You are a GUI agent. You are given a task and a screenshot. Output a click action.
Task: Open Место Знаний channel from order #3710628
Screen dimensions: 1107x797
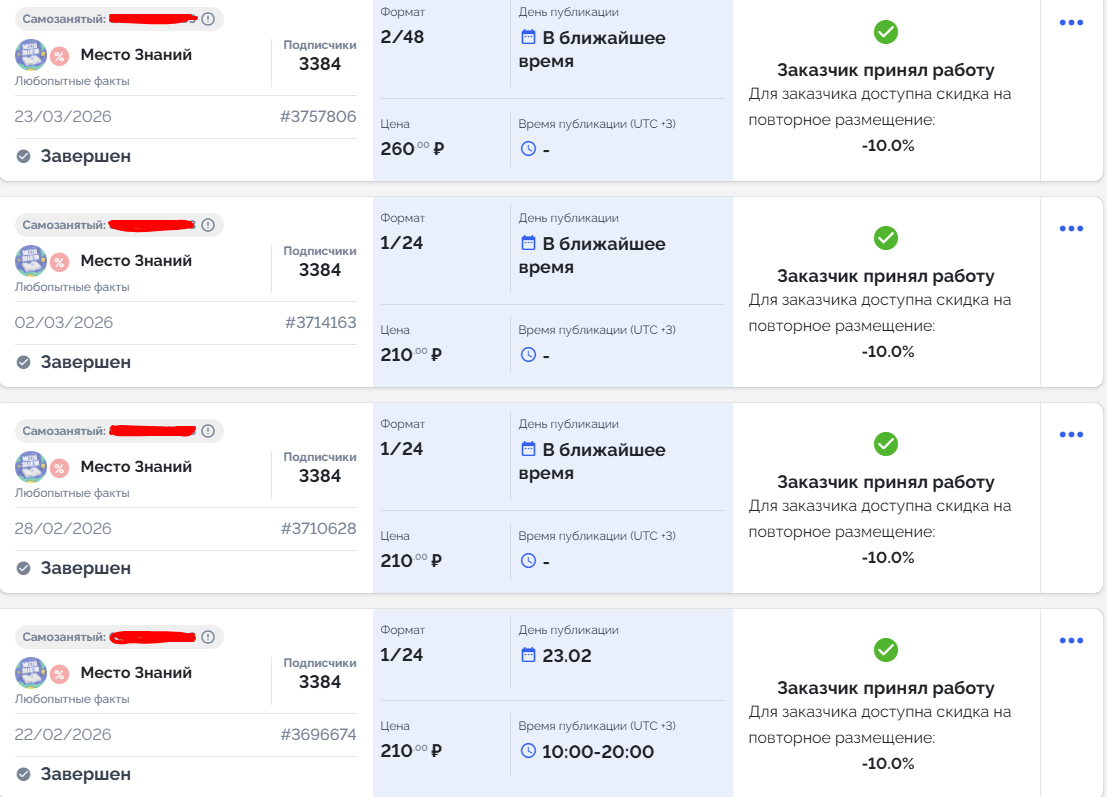(136, 467)
